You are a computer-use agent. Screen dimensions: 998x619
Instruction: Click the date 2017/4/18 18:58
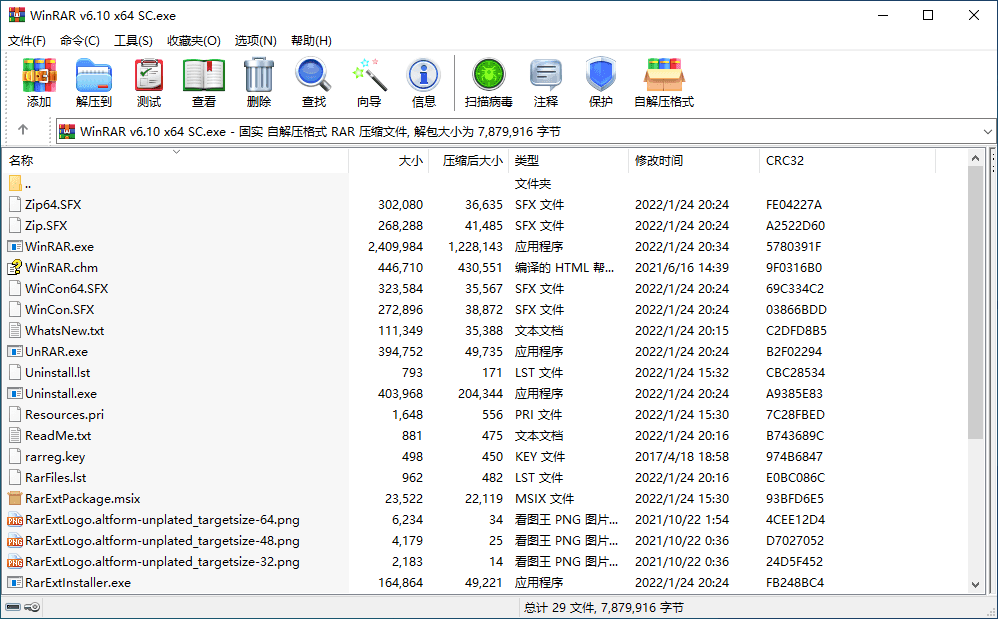click(x=682, y=456)
